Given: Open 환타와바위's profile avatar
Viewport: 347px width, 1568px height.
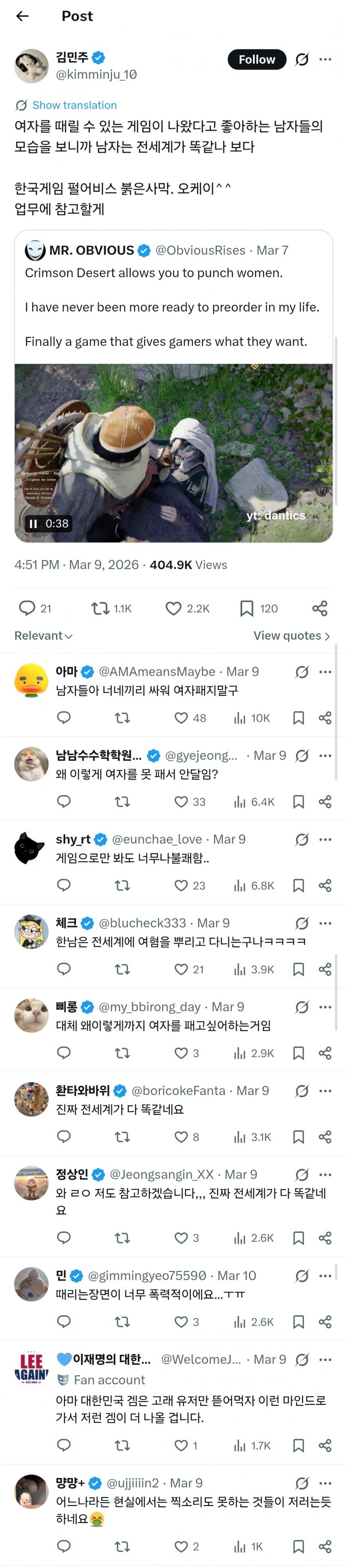Looking at the screenshot, I should tap(31, 1098).
